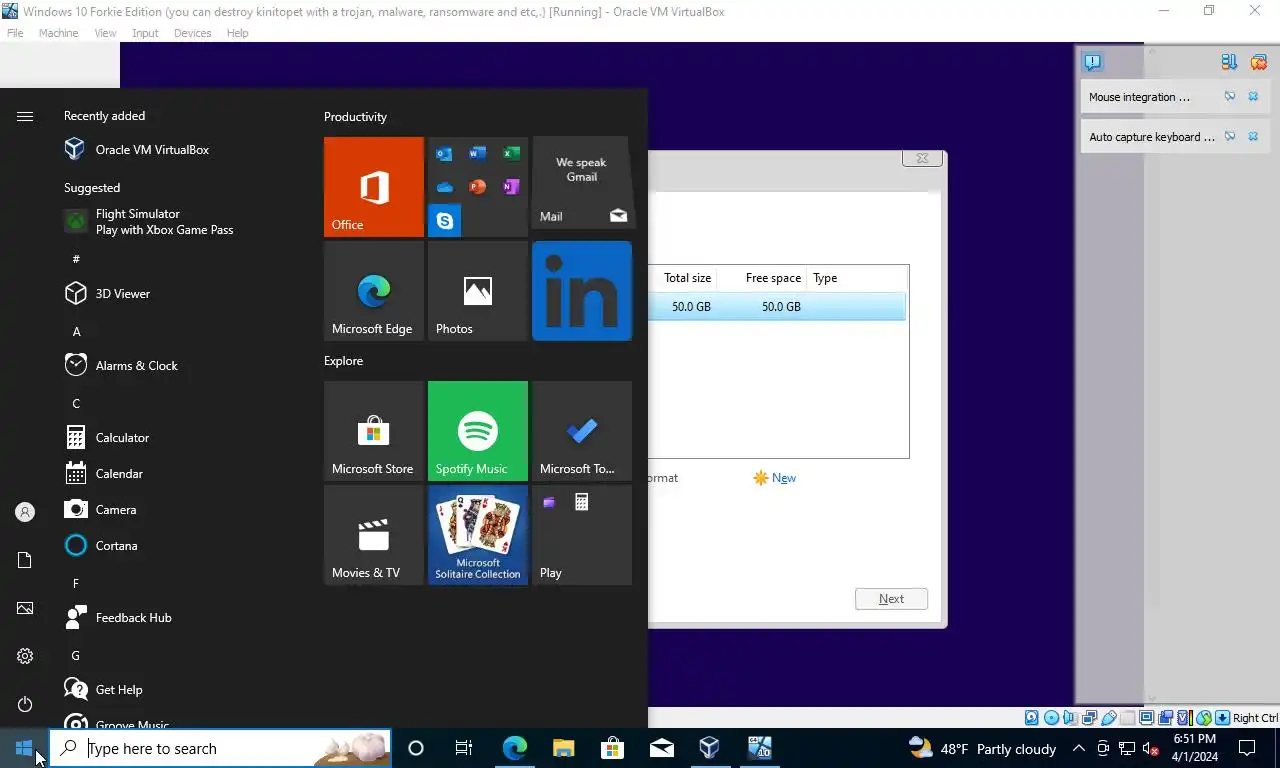Open the Office tile

(374, 187)
